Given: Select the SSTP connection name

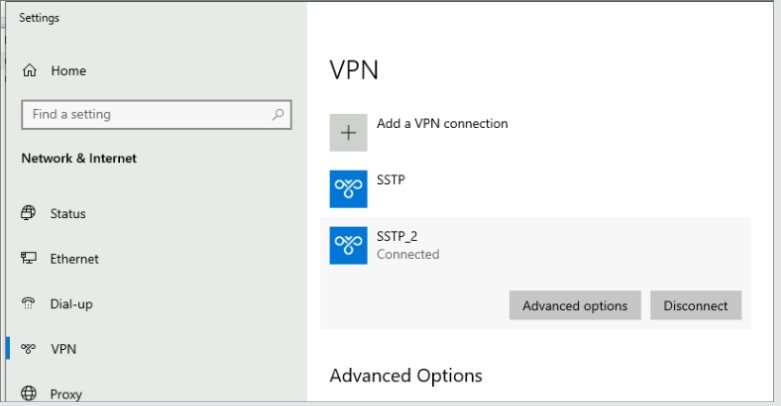Looking at the screenshot, I should click(x=391, y=180).
